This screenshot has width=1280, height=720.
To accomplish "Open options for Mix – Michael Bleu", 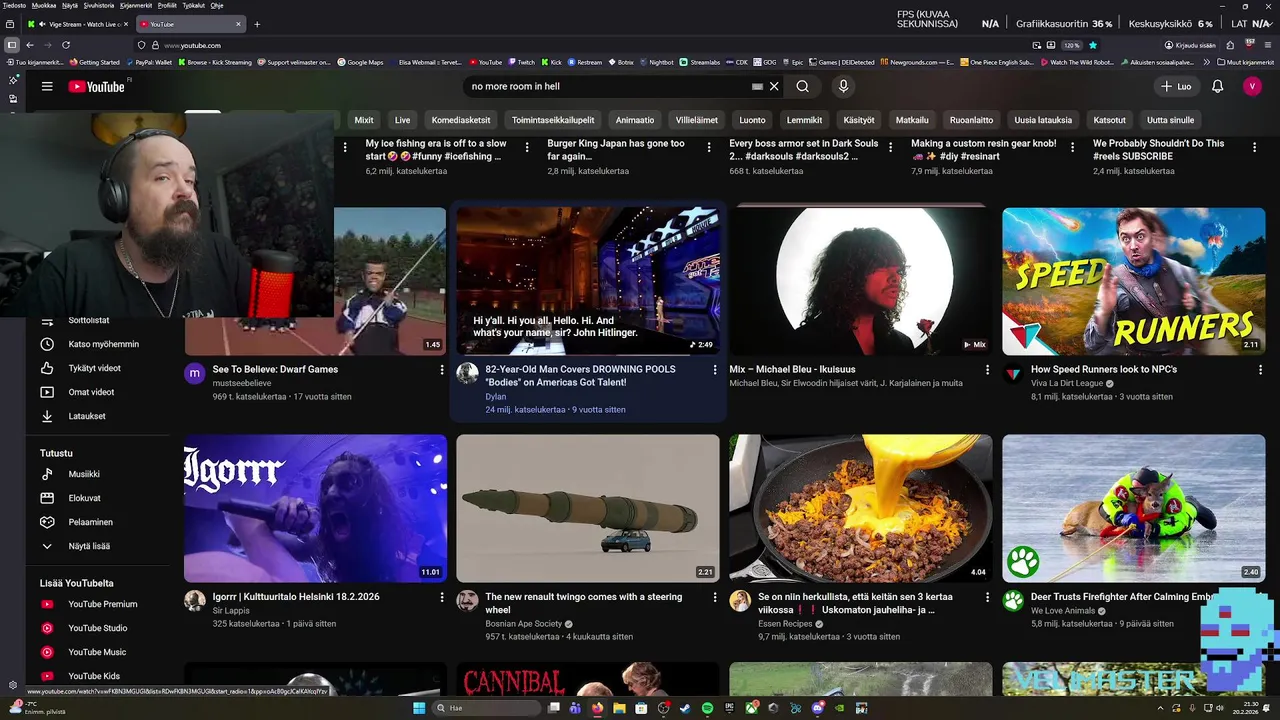I will [987, 370].
